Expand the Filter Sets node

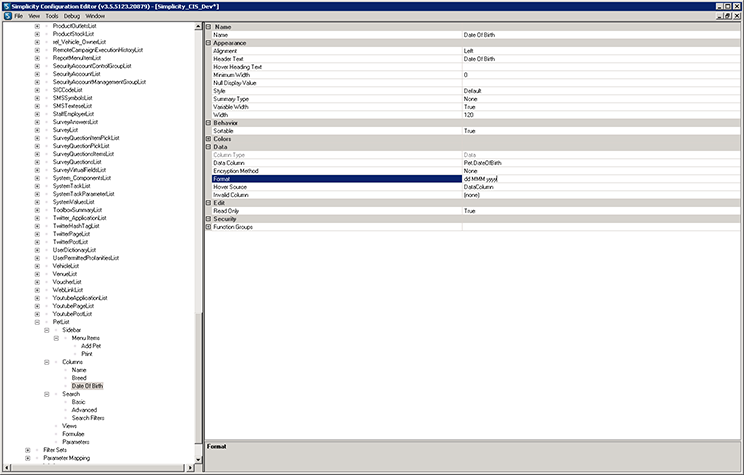click(28, 450)
